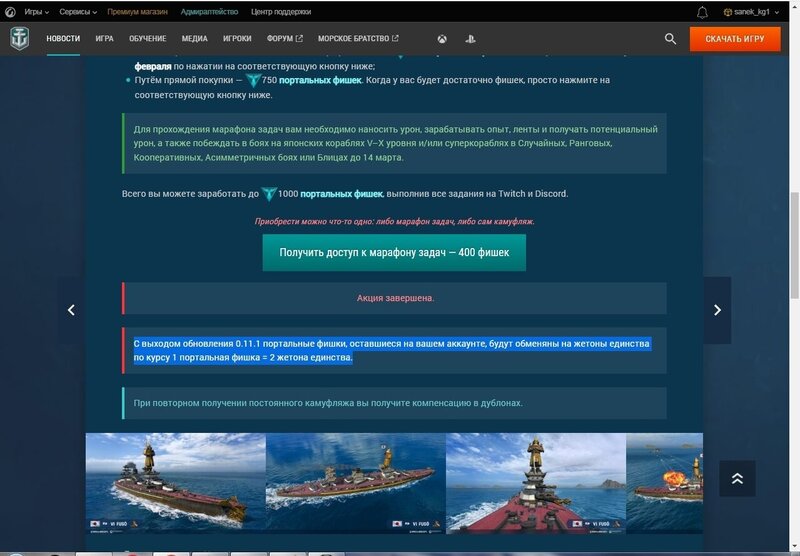This screenshot has width=800, height=556.
Task: Open first Fuso screenshot thumbnail
Action: pos(176,484)
